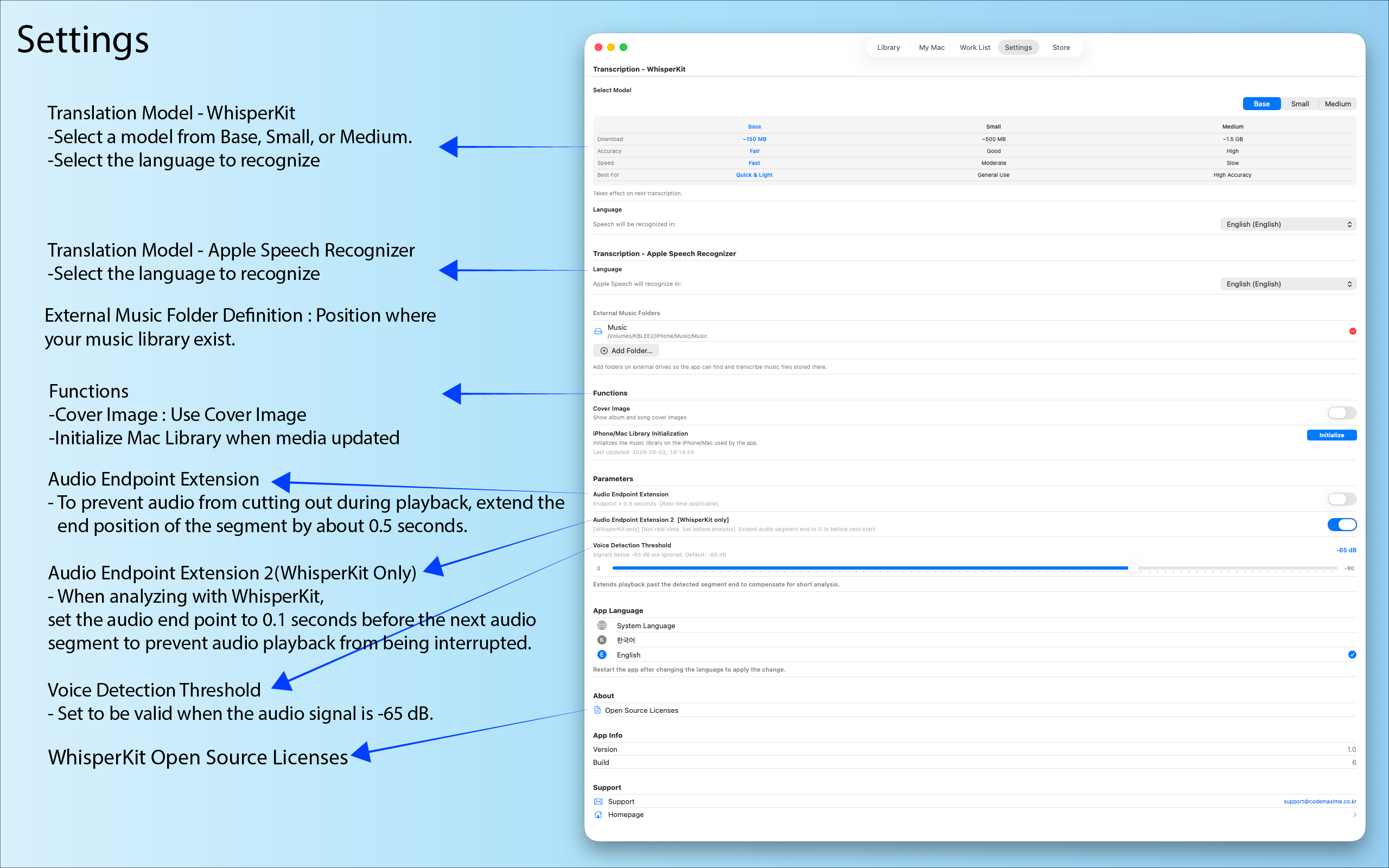Disable the Audio Endpoint Extension 2 switch
This screenshot has width=1389, height=868.
coord(1342,524)
